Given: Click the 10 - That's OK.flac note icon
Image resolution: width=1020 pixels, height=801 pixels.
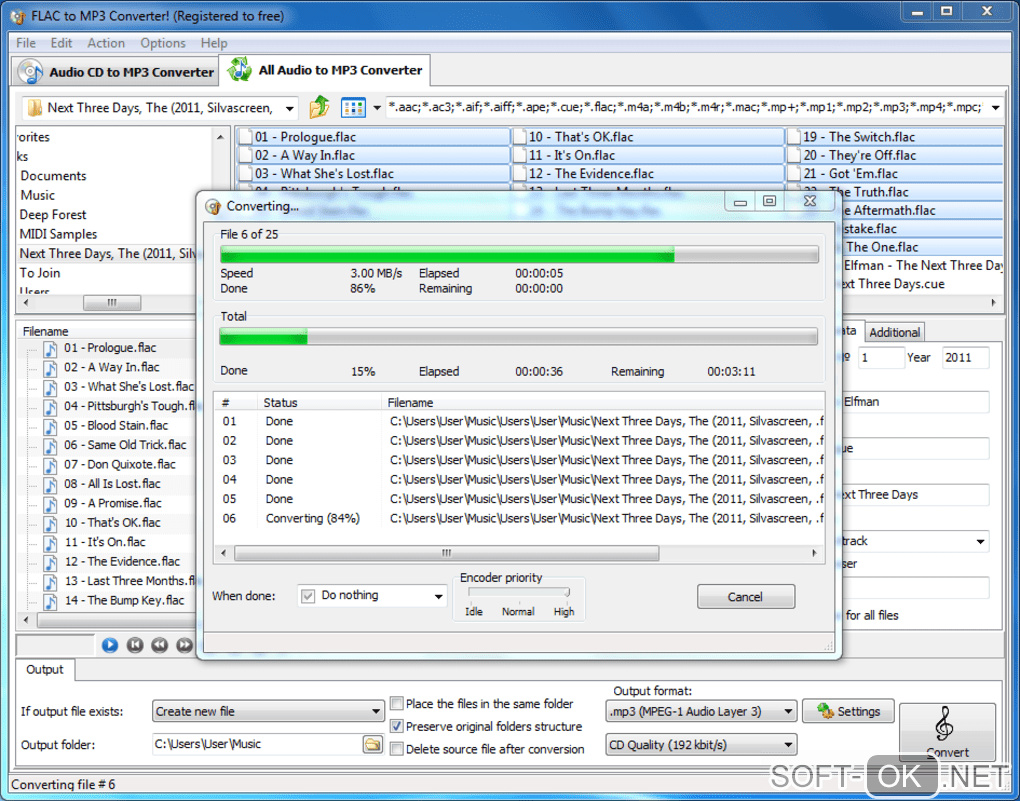Looking at the screenshot, I should tap(50, 524).
